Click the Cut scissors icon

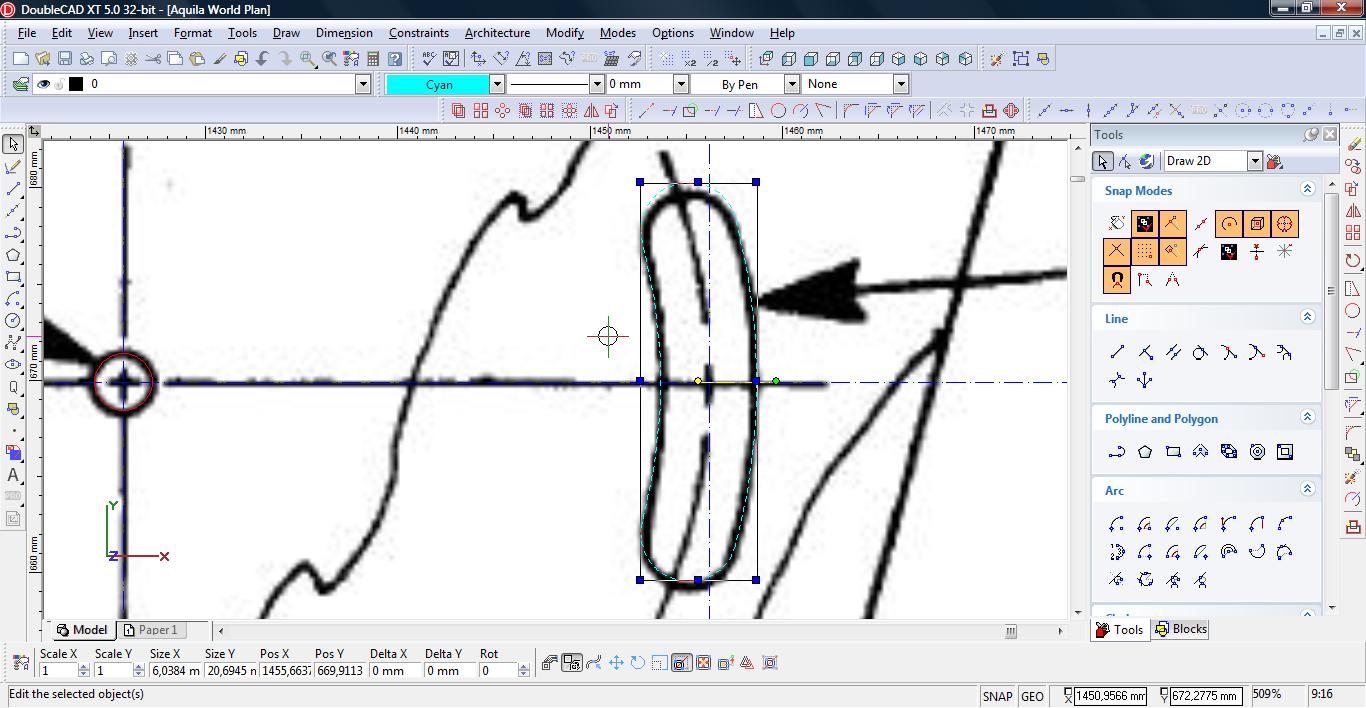click(153, 59)
